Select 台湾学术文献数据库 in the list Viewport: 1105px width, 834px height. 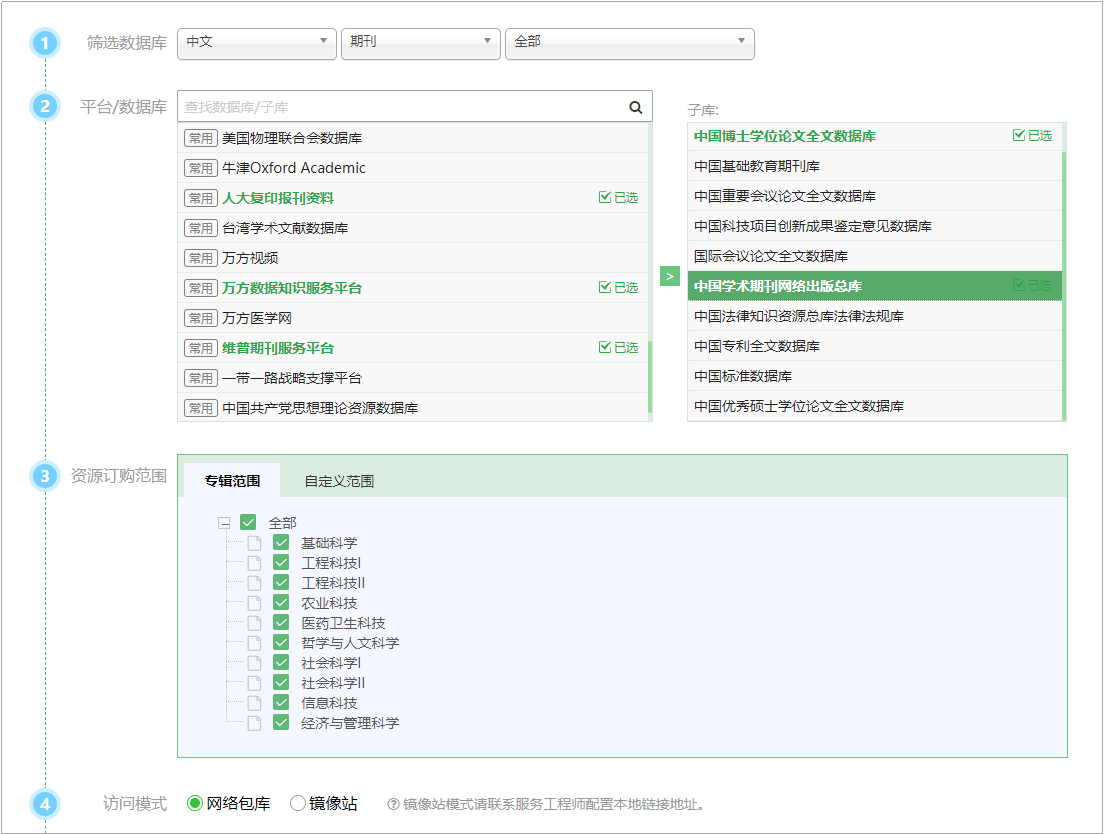click(x=412, y=228)
